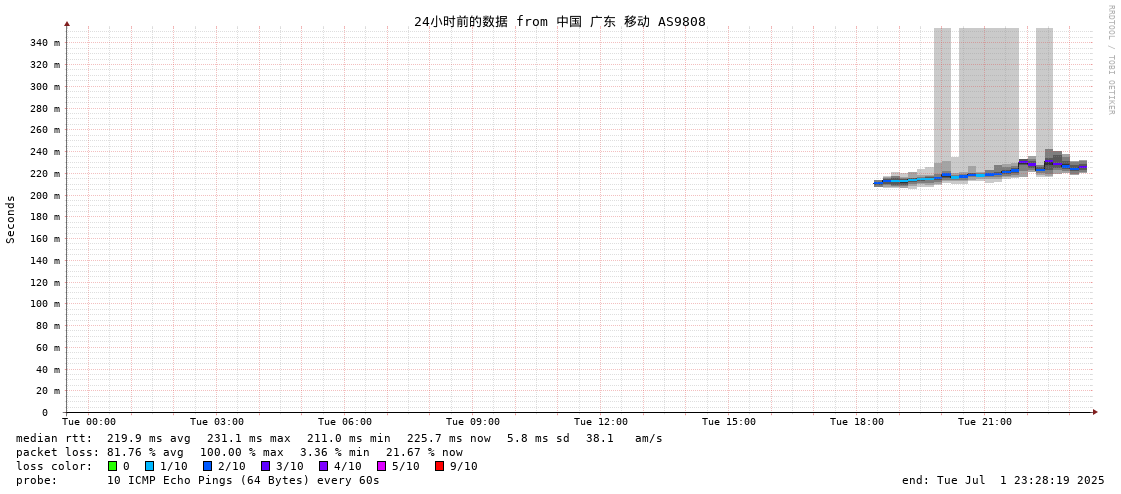Viewport: 1121px width, 494px height.
Task: Click the 280 m y-axis value
Action: pyautogui.click(x=45, y=109)
